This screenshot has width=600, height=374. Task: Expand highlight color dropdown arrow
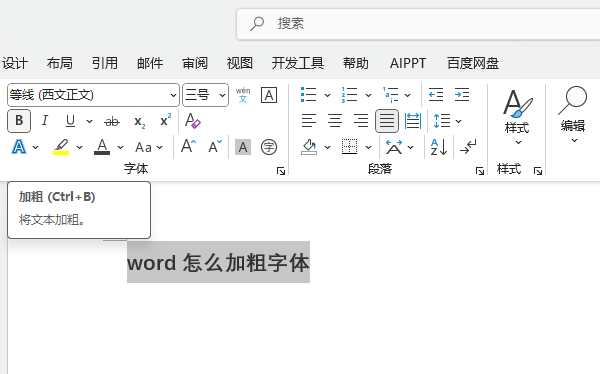(x=79, y=147)
